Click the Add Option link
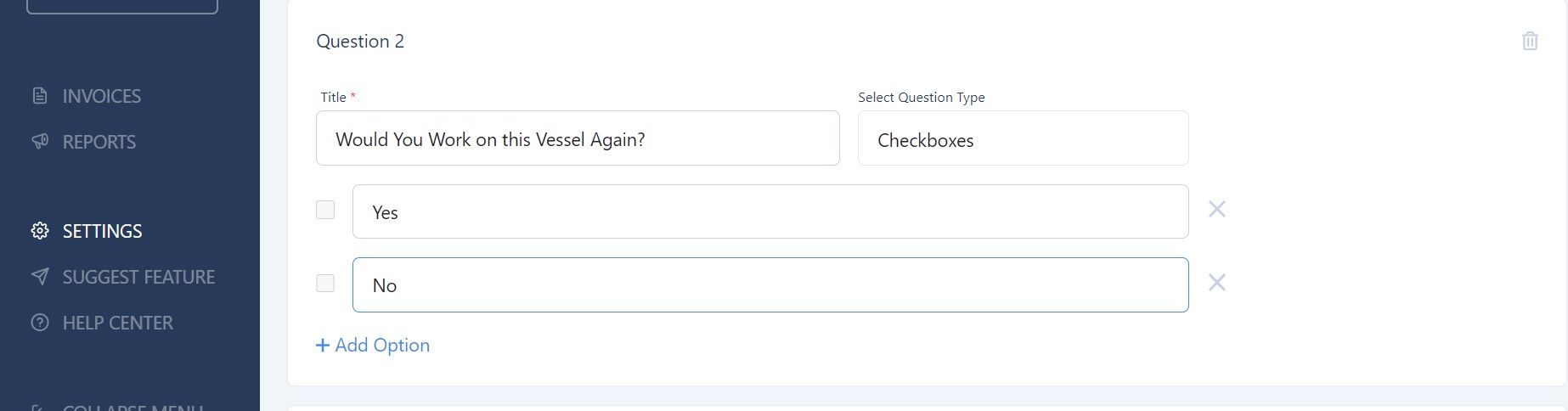The width and height of the screenshot is (1568, 411). [373, 345]
